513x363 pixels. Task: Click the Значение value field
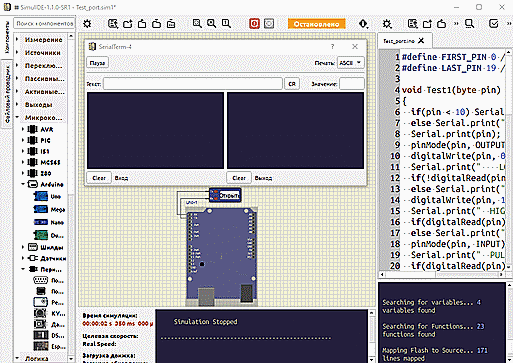click(352, 84)
